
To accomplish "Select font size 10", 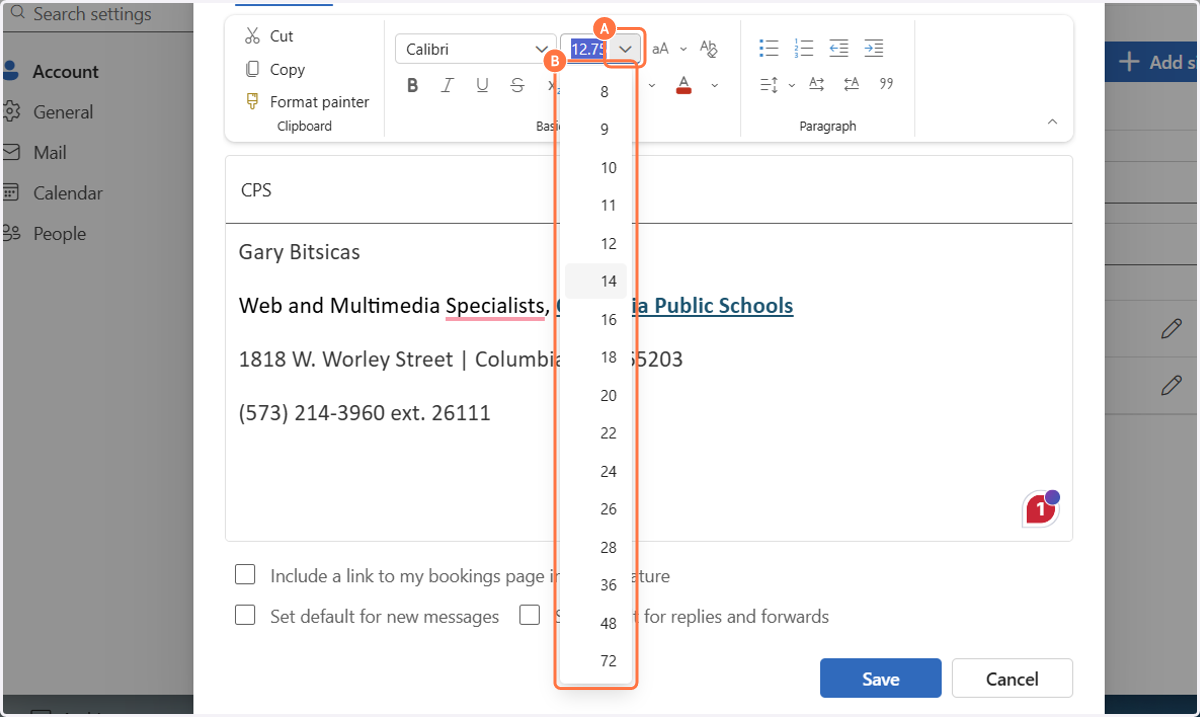I will [x=596, y=168].
